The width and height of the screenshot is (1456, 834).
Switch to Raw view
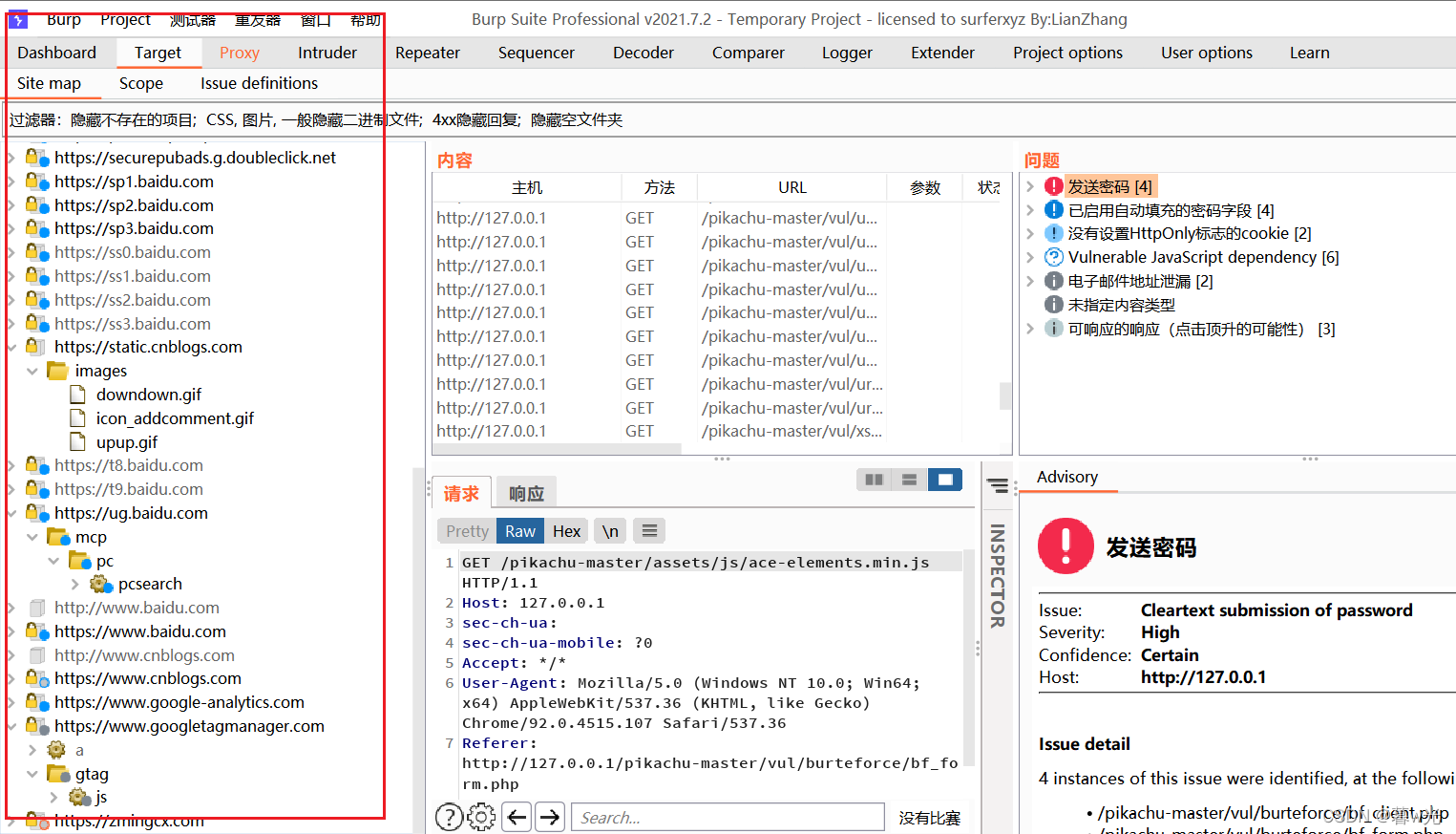[x=520, y=531]
